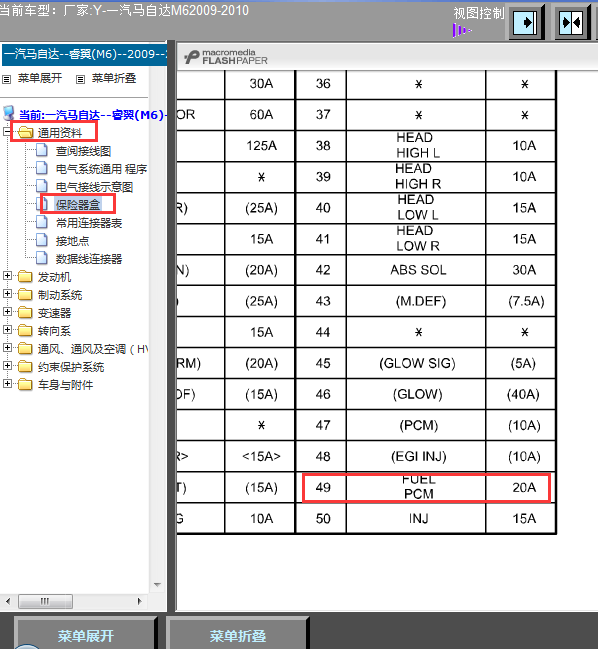
Task: Click the <15A> cell in the table
Action: tap(260, 456)
